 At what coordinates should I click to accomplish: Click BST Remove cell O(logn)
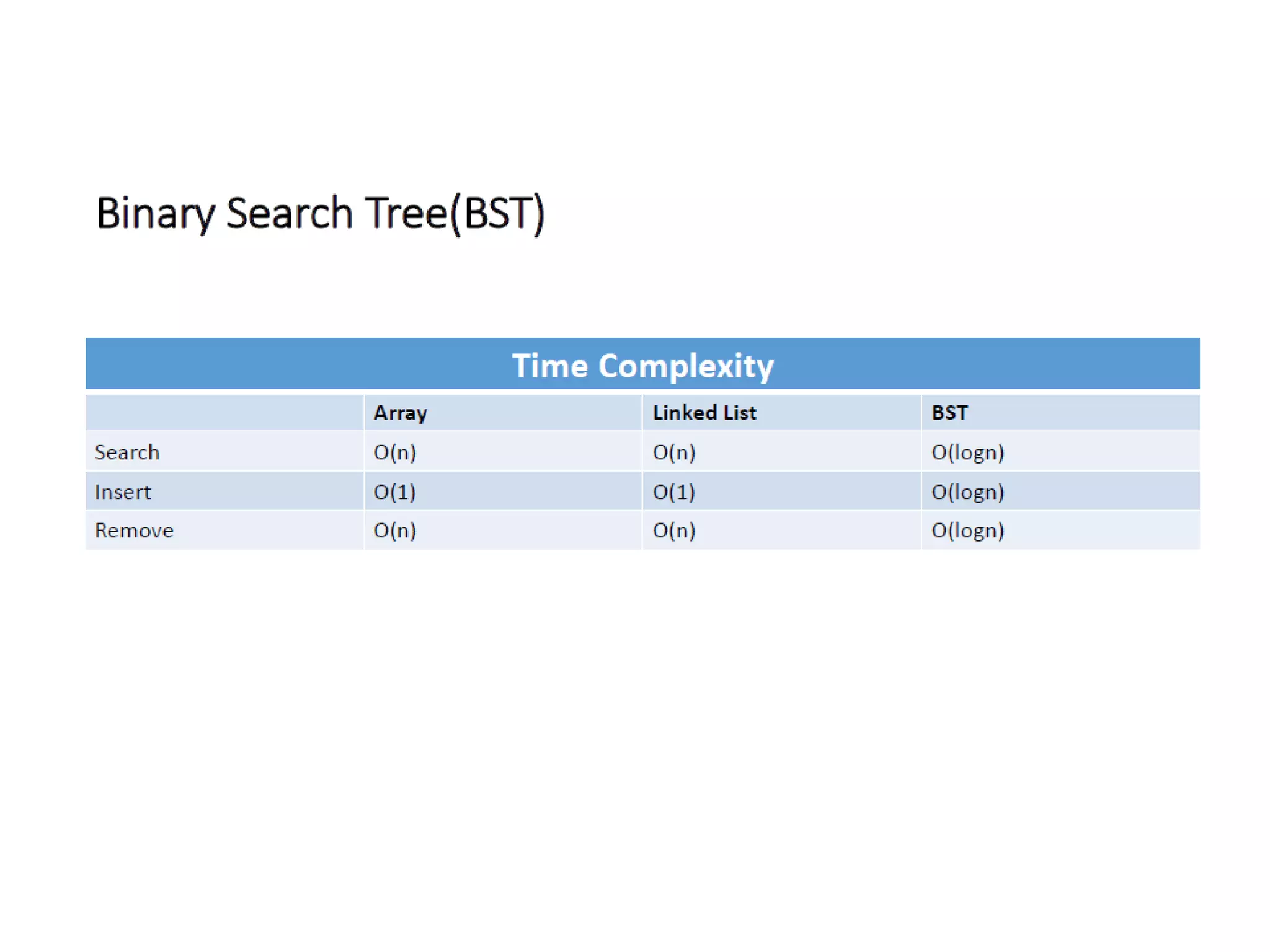coord(967,531)
